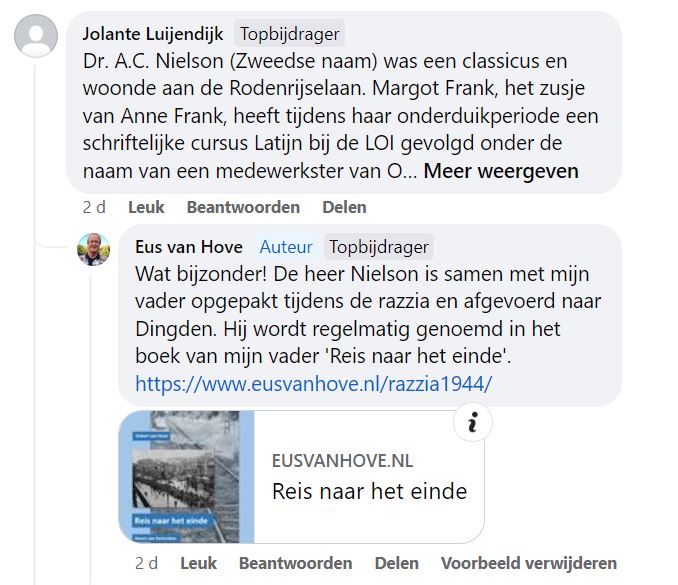Open 'Reis naar het einde' preview title
The height and width of the screenshot is (585, 678).
[370, 492]
